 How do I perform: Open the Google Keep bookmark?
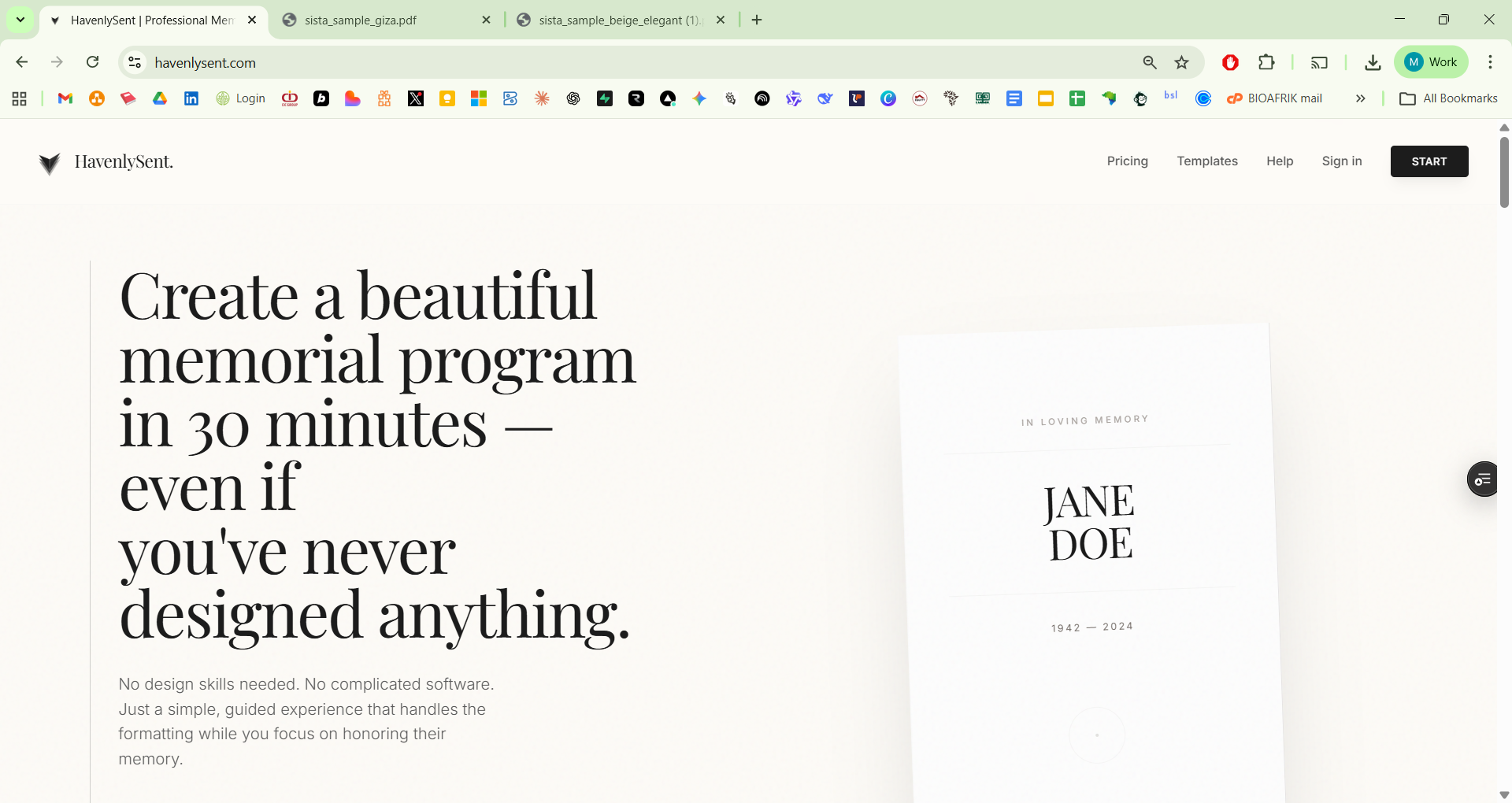click(x=447, y=98)
